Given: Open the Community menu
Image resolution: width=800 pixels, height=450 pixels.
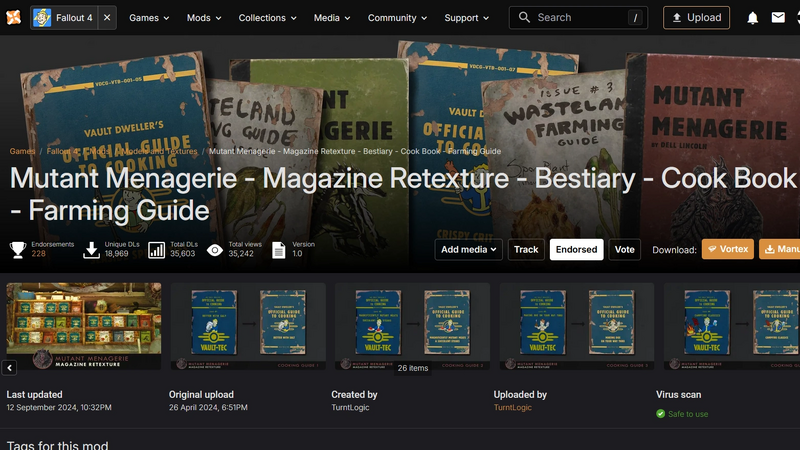Looking at the screenshot, I should pos(397,18).
